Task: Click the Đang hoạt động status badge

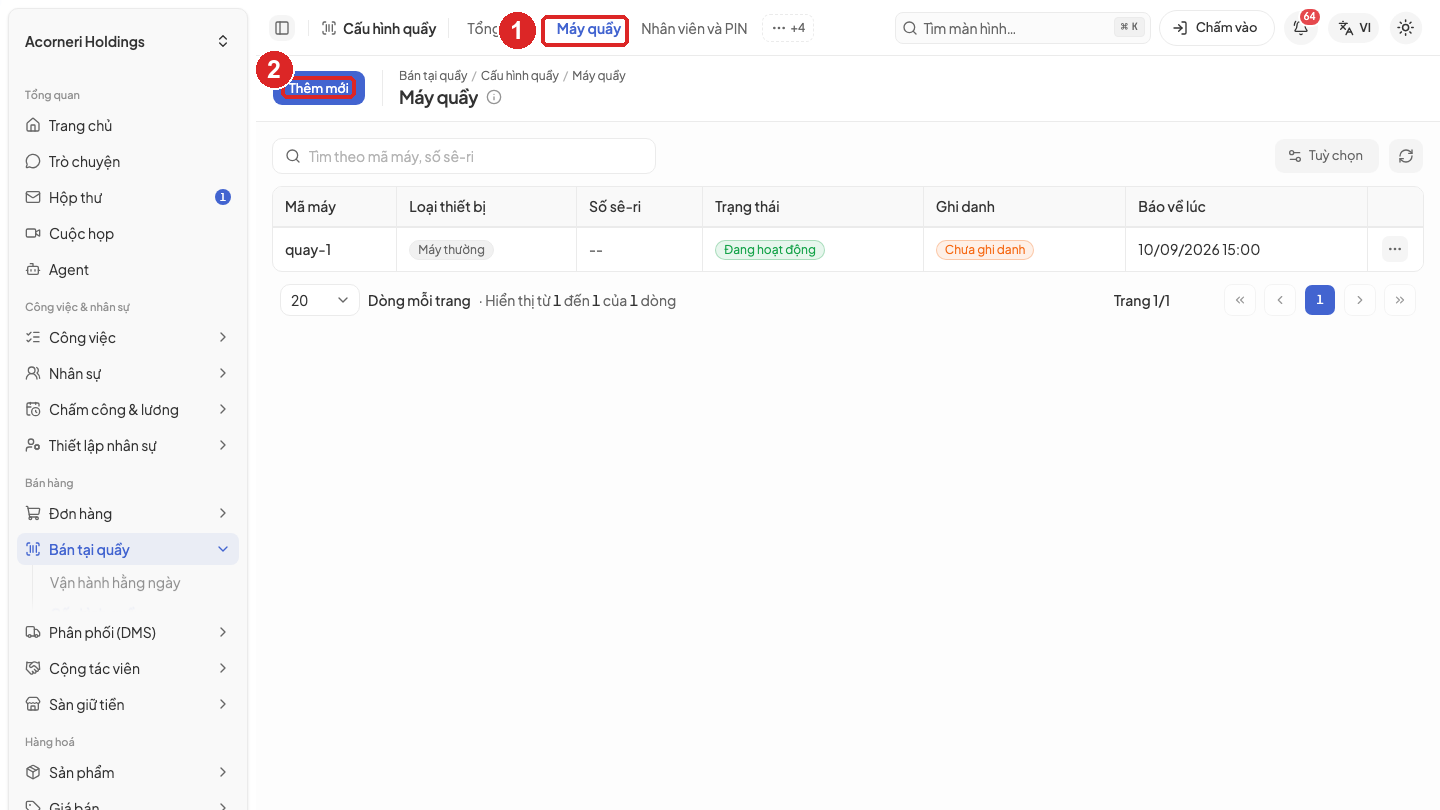Action: point(770,250)
